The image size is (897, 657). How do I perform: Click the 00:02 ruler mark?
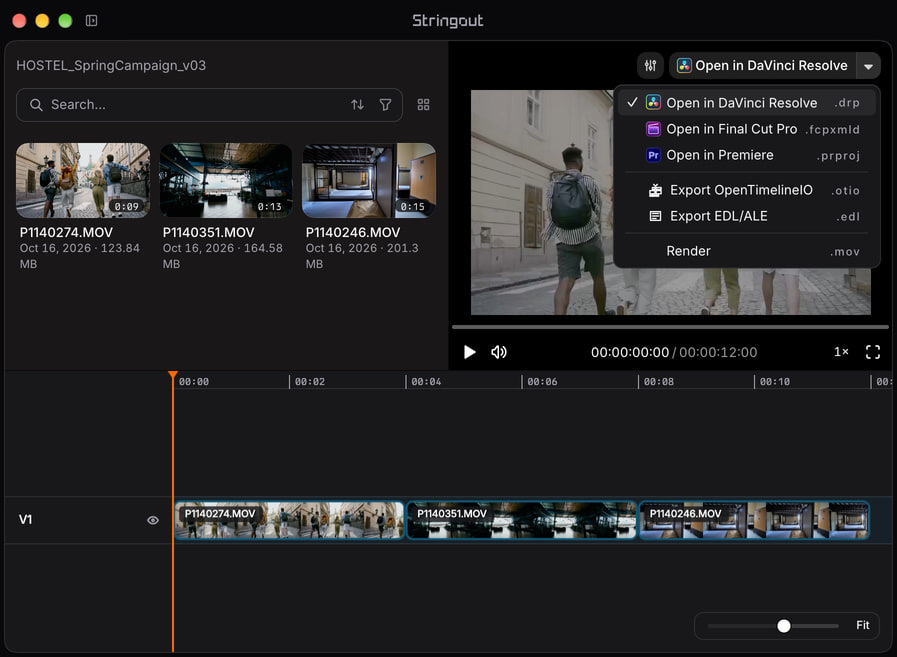309,382
